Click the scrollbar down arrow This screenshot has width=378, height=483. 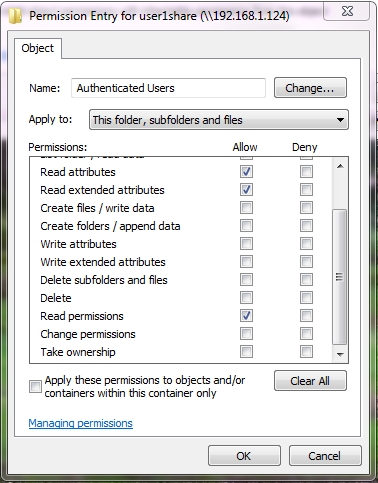tap(340, 355)
